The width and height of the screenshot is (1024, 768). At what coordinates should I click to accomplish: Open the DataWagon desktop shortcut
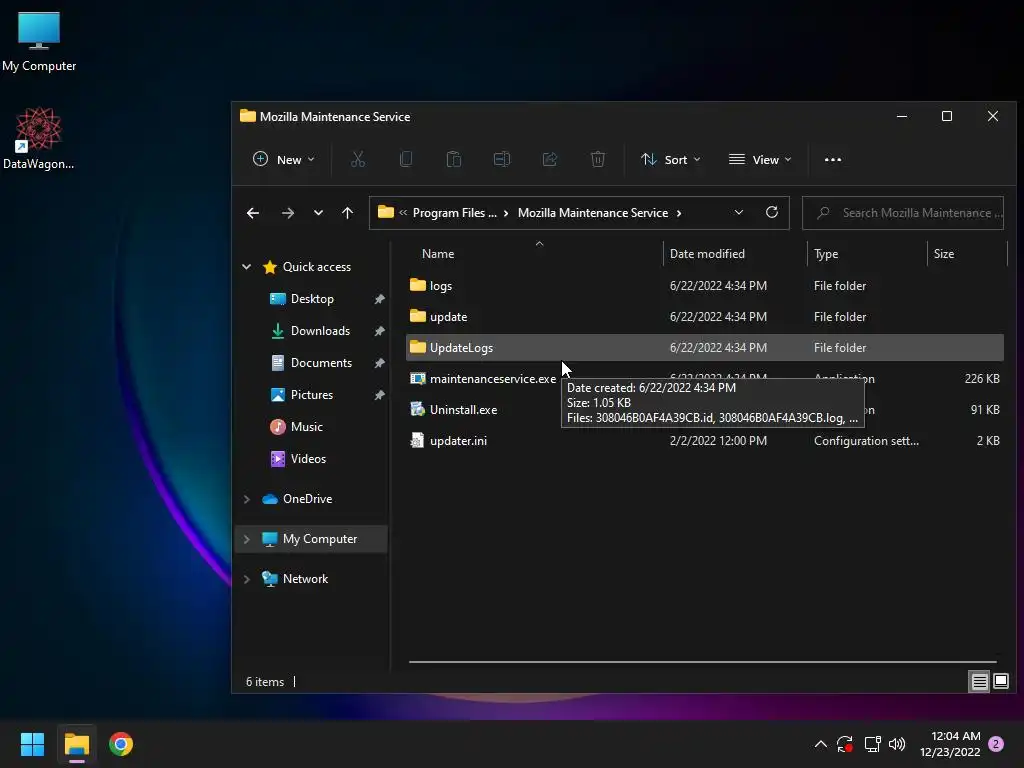point(39,138)
